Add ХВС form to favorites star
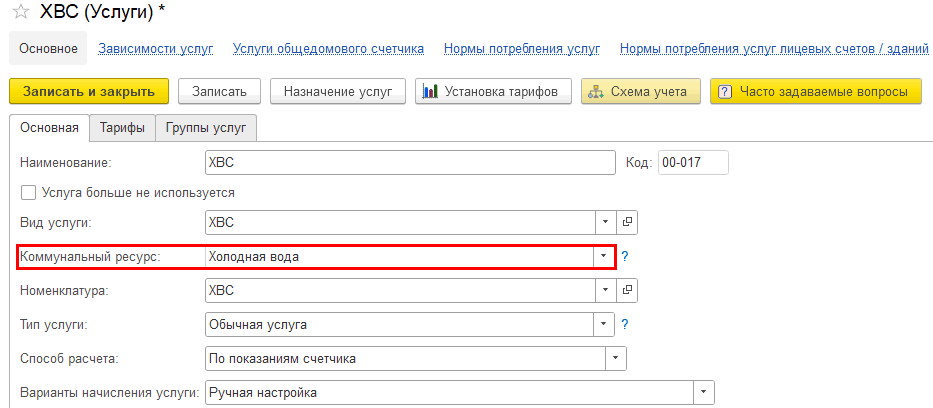Image resolution: width=933 pixels, height=408 pixels. pos(20,15)
